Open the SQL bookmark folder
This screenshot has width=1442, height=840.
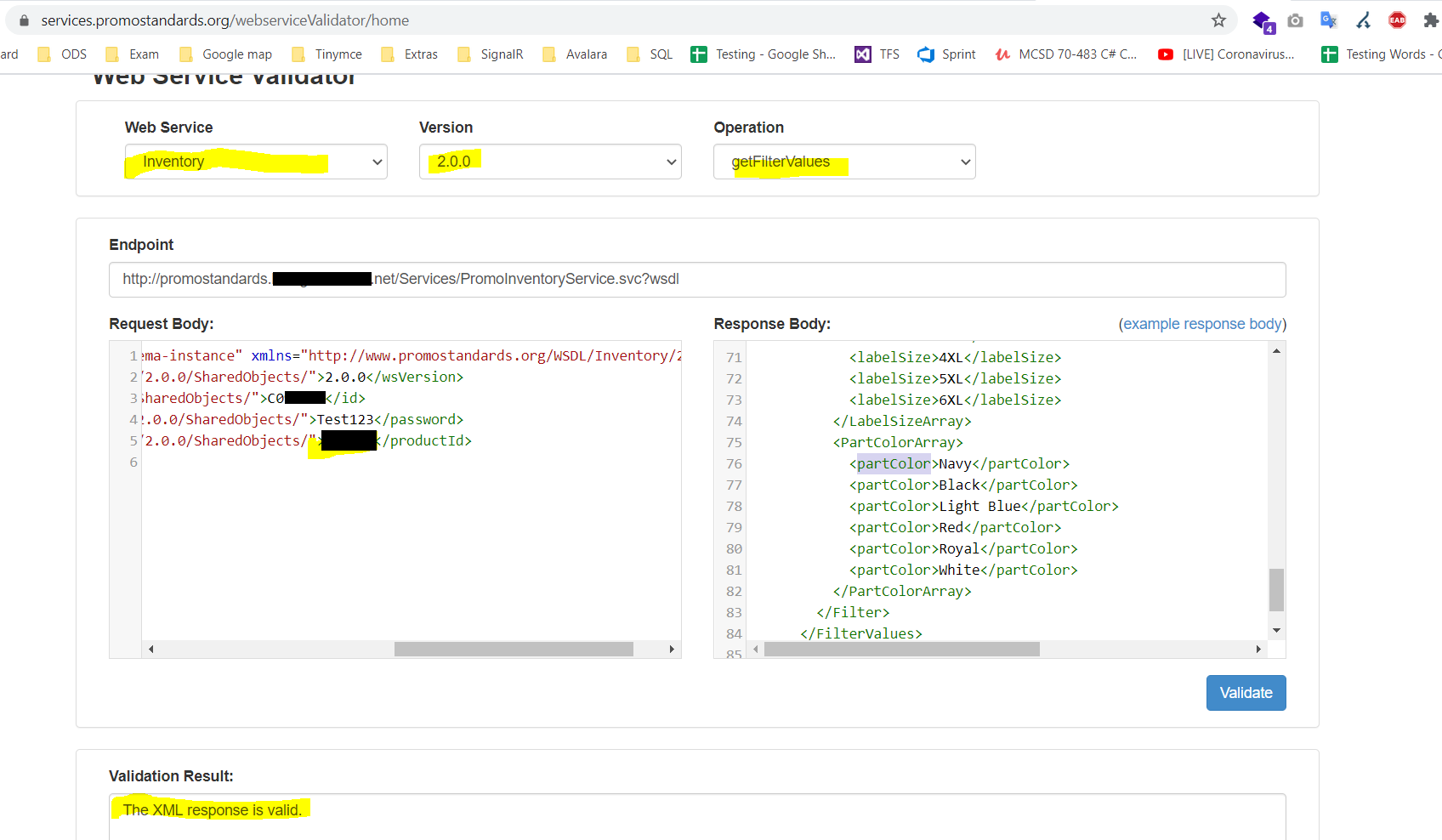click(650, 54)
